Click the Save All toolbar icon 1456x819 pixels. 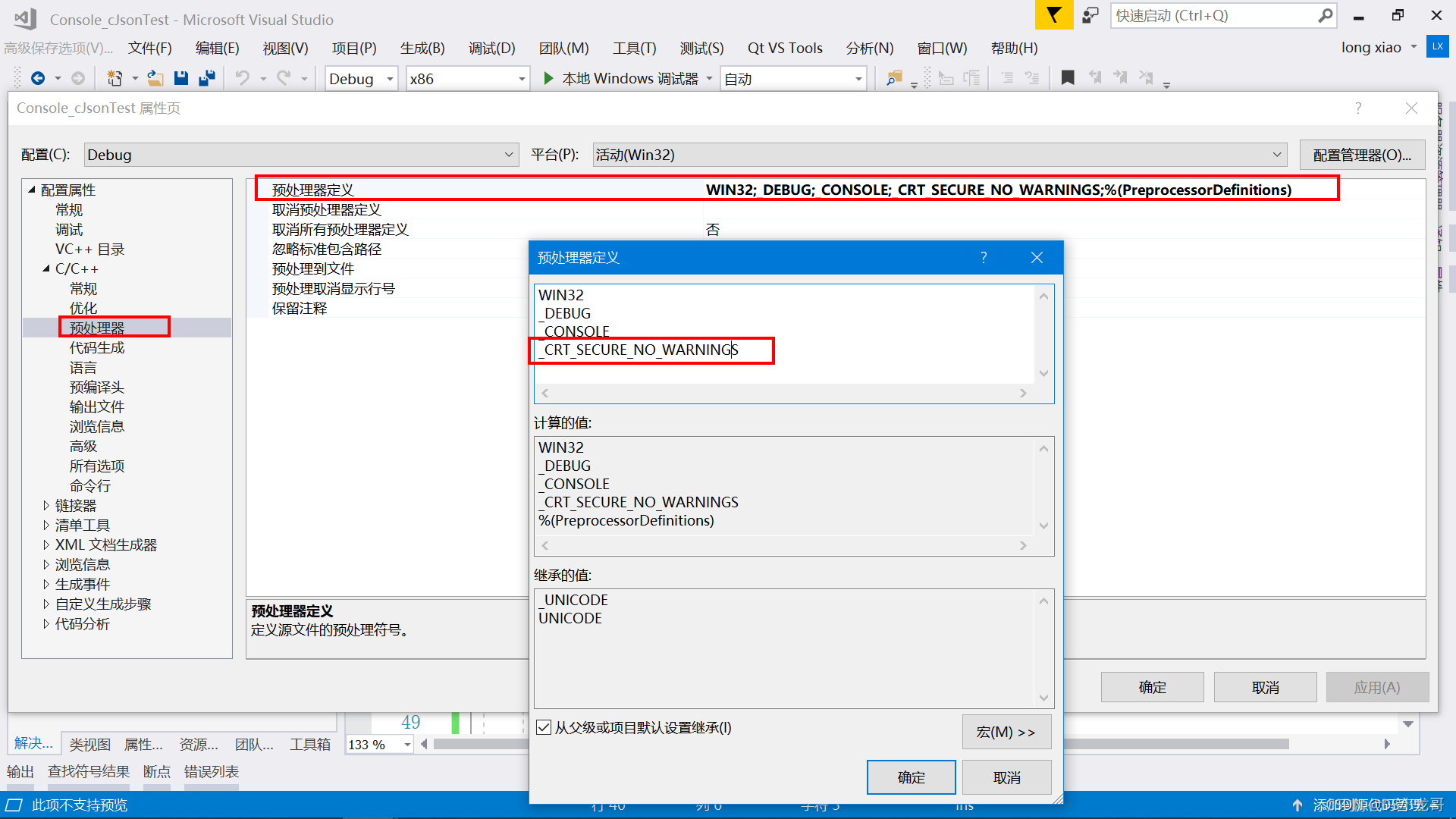tap(206, 78)
